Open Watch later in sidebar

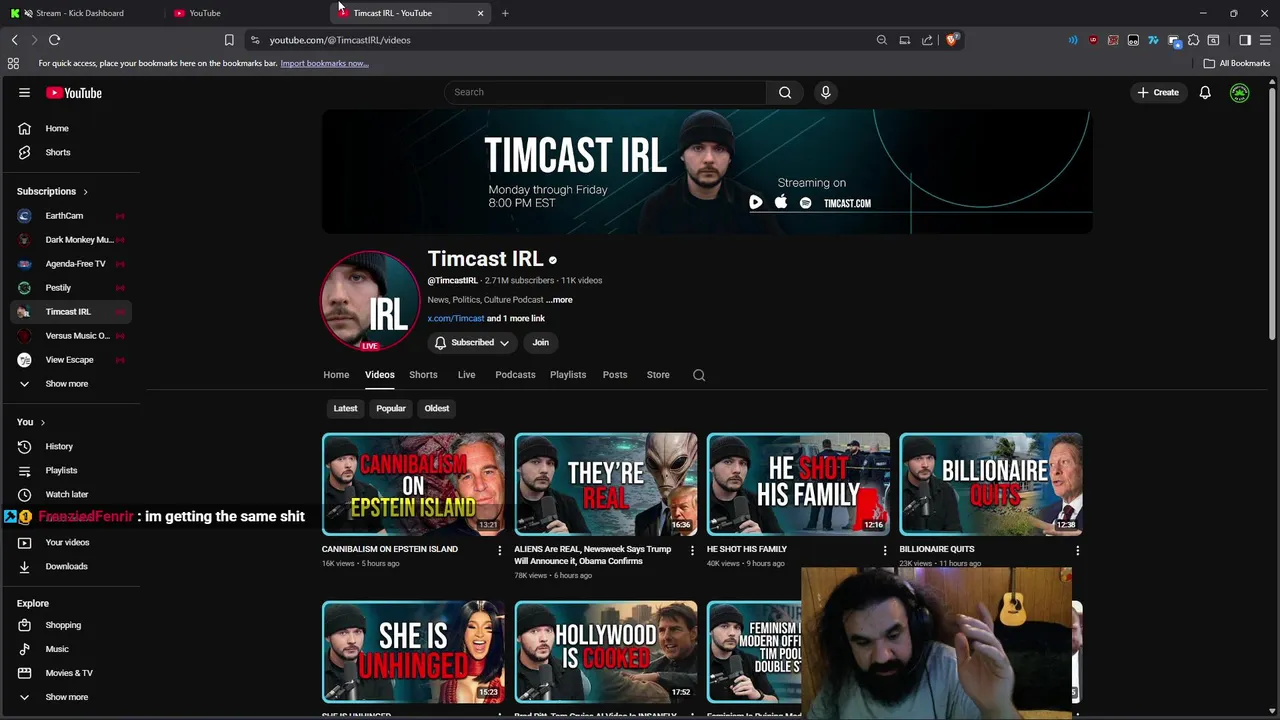(x=70, y=495)
